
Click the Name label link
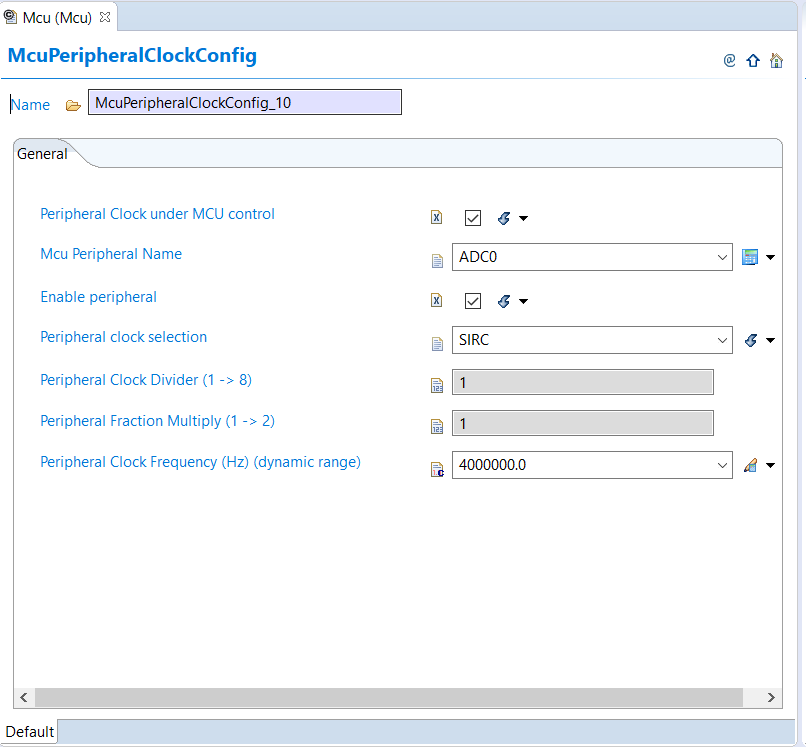coord(30,105)
